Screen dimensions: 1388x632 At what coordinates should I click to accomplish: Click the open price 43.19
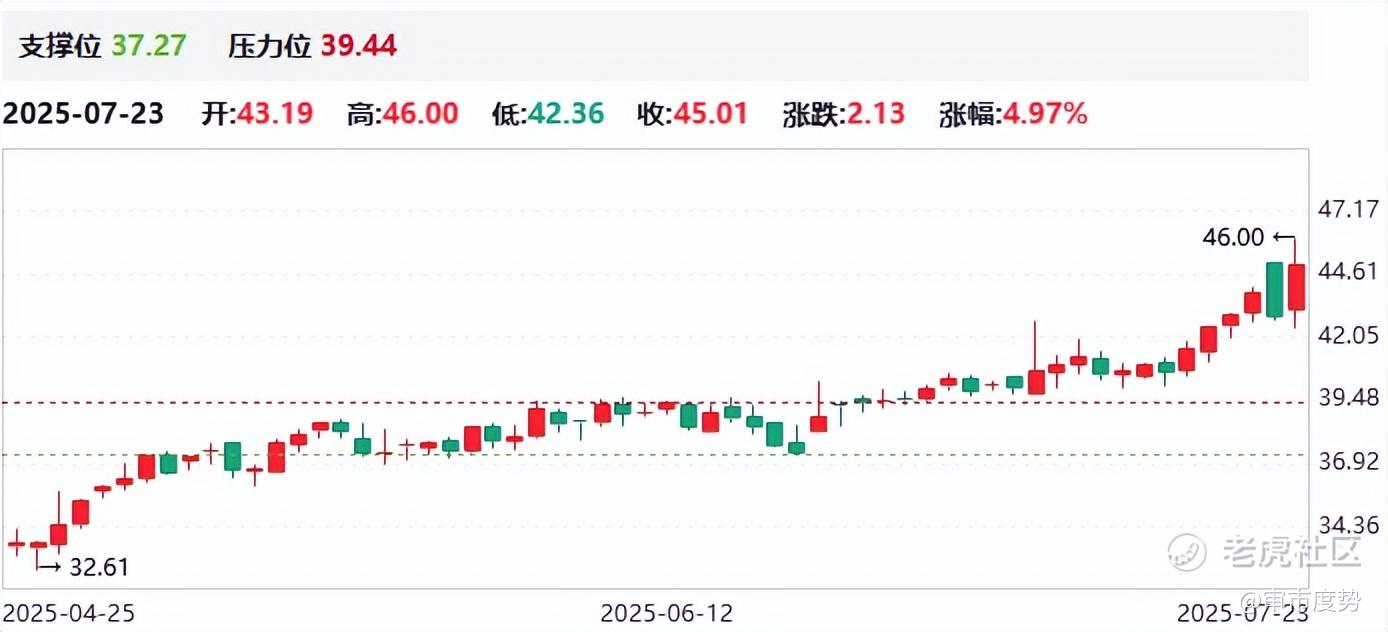point(274,113)
